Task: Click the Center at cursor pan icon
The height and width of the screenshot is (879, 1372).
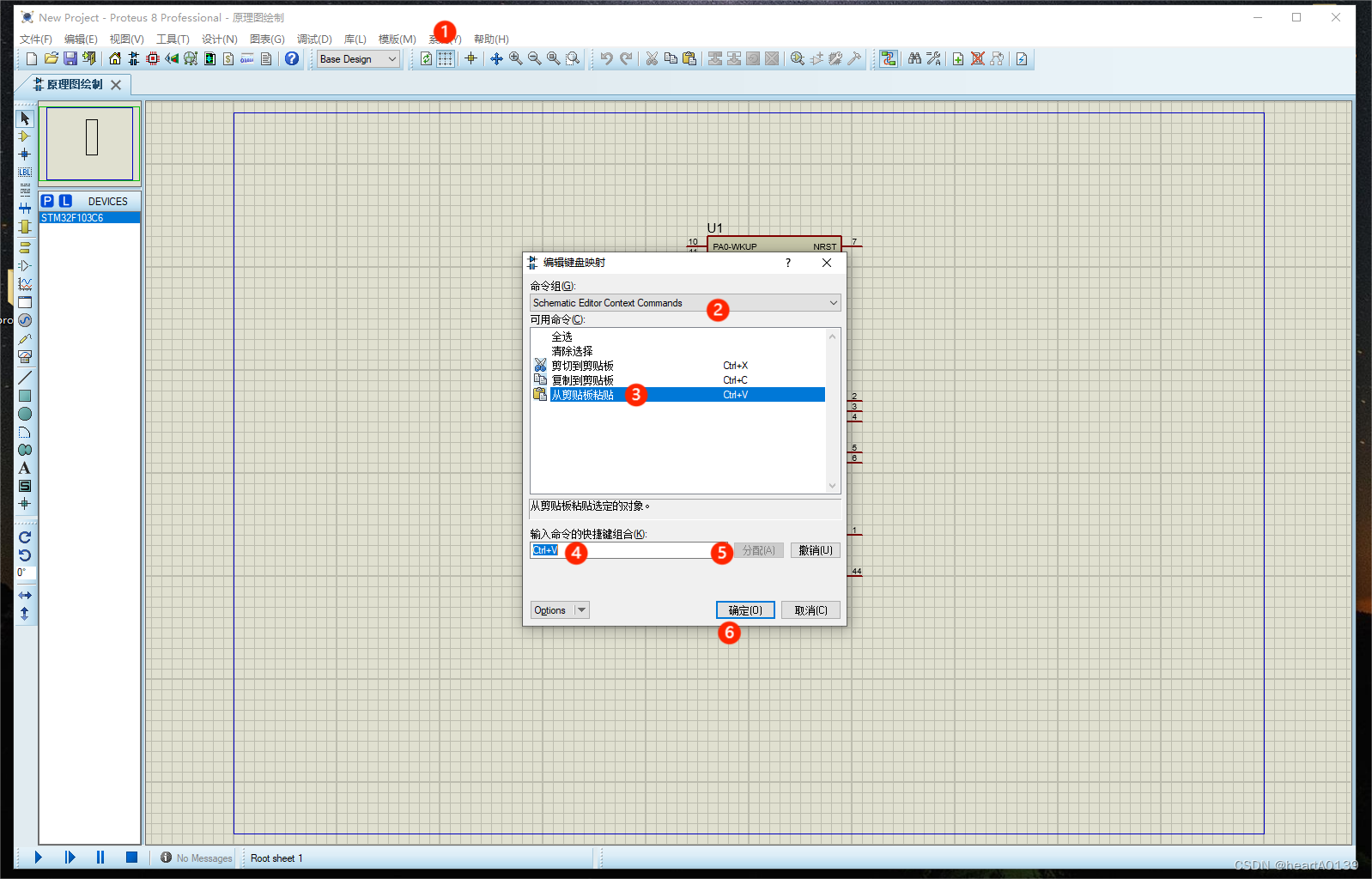Action: (x=496, y=58)
